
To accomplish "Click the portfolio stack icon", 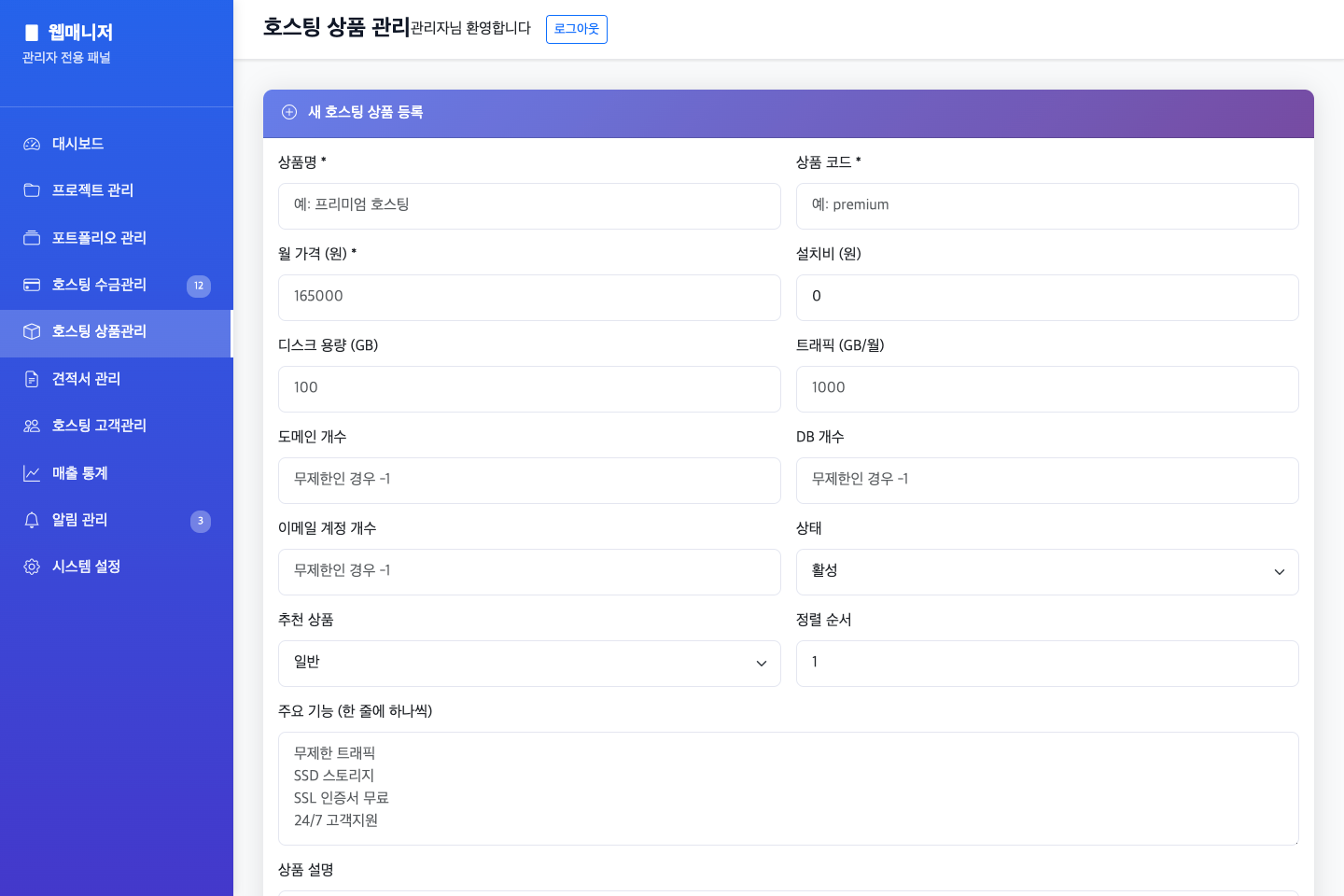I will [32, 238].
